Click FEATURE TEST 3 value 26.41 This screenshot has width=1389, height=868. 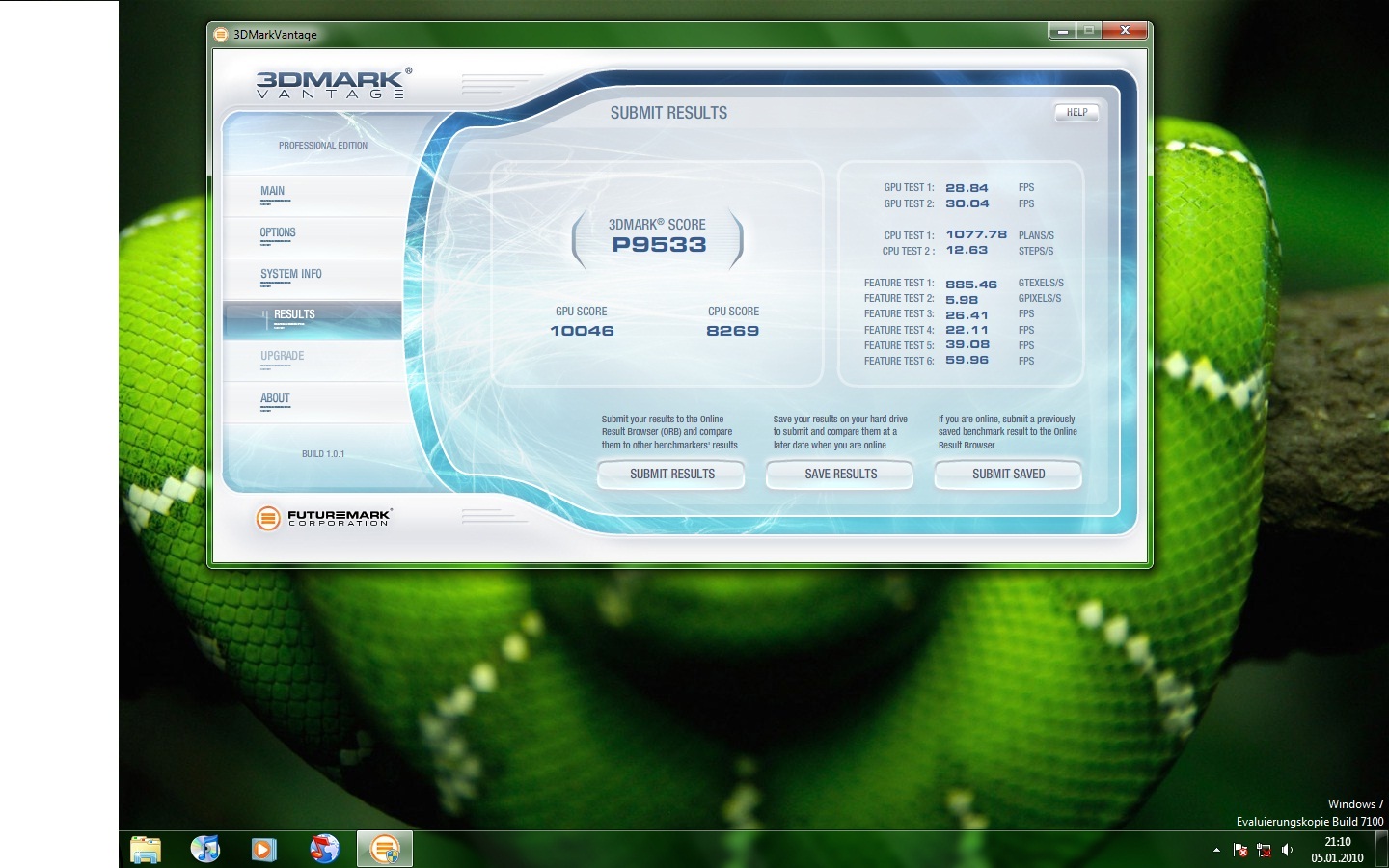(967, 315)
